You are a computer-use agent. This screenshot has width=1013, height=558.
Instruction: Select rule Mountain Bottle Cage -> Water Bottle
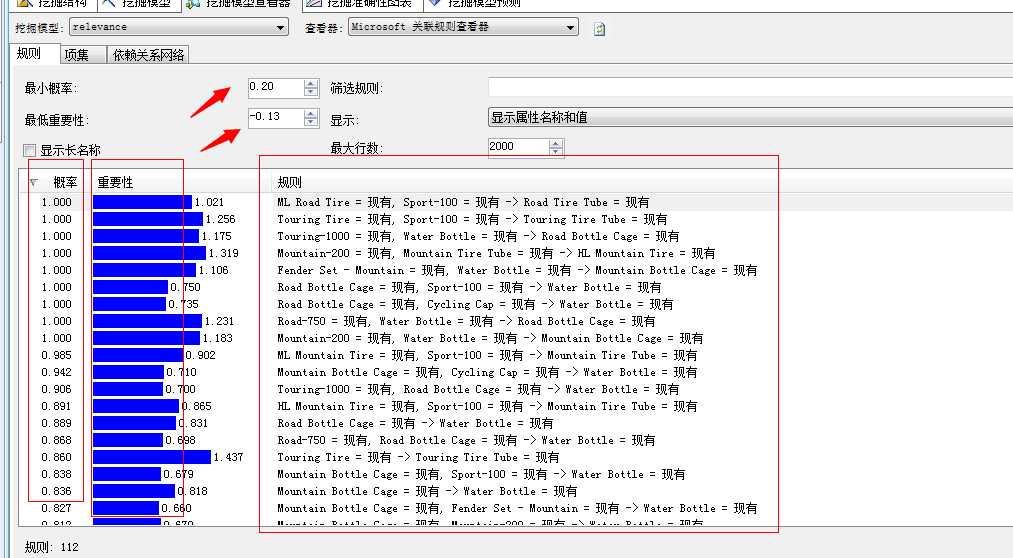(427, 491)
